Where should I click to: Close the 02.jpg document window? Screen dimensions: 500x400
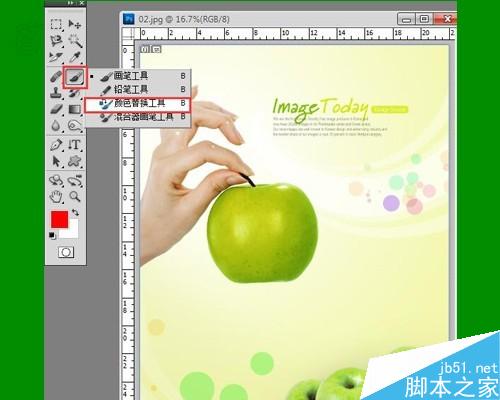[x=446, y=19]
